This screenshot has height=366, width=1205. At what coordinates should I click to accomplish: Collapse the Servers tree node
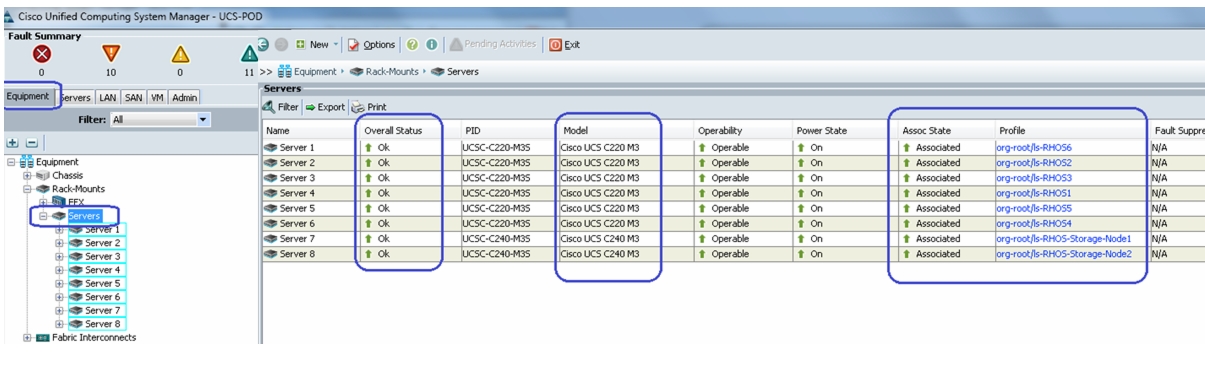[43, 216]
